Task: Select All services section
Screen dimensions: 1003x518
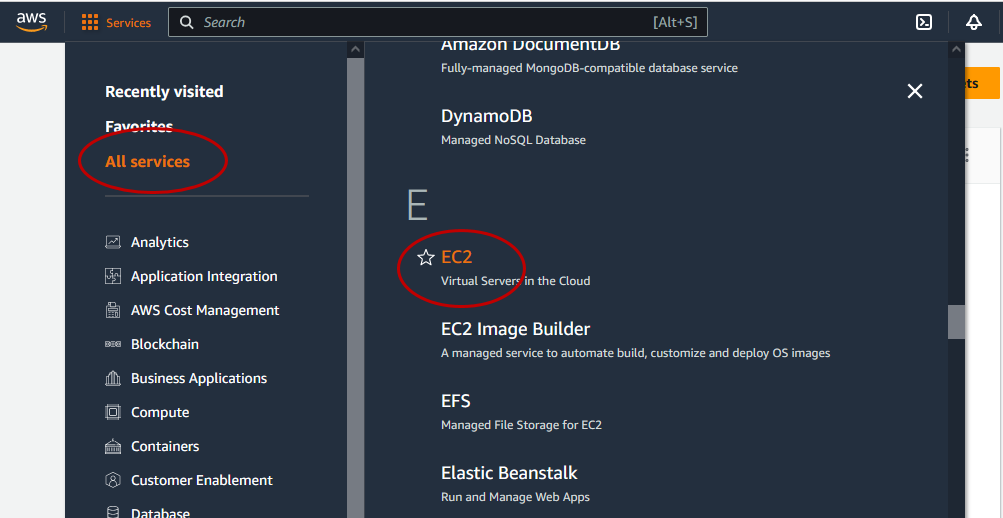Action: coord(147,161)
